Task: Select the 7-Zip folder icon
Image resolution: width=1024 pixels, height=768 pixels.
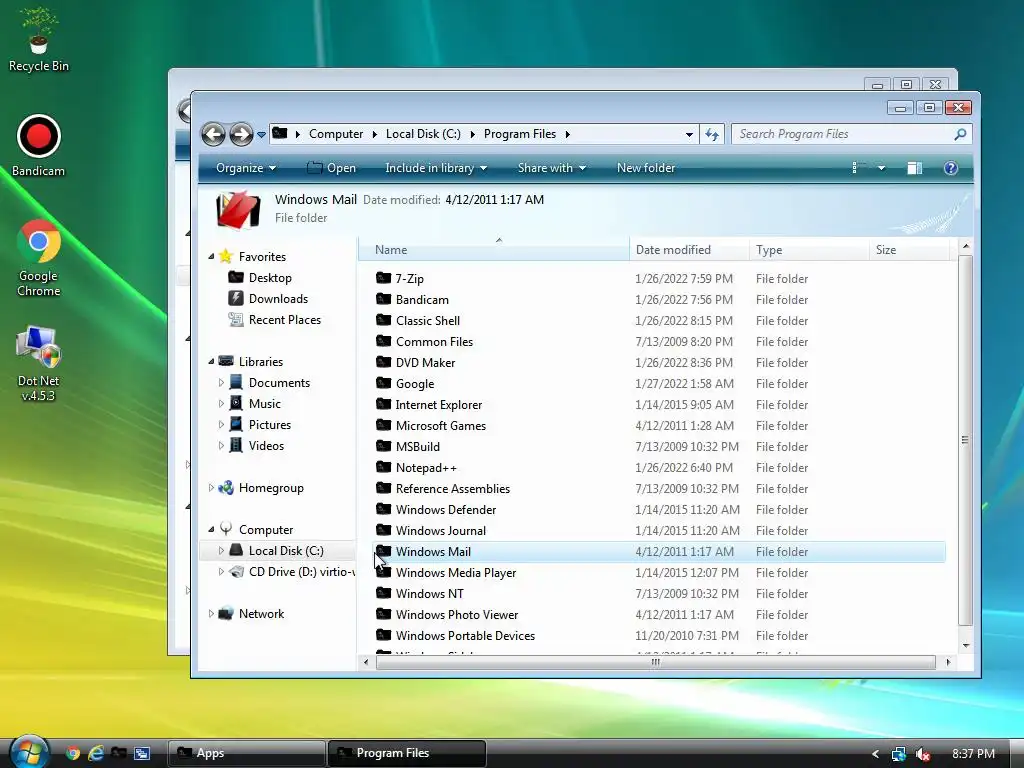Action: point(383,278)
